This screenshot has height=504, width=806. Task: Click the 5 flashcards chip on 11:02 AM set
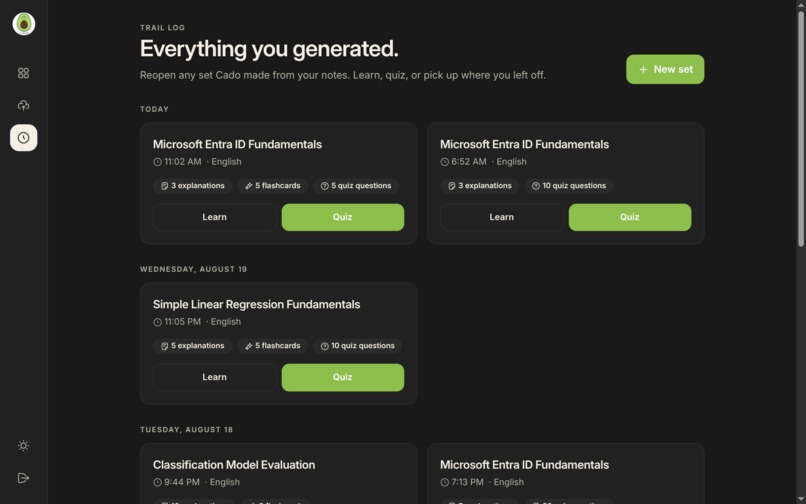272,186
